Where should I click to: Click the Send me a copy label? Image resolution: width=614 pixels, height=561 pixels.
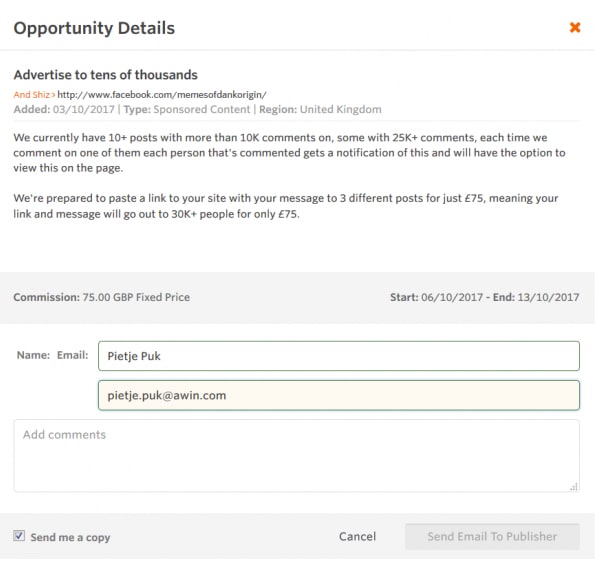click(70, 537)
